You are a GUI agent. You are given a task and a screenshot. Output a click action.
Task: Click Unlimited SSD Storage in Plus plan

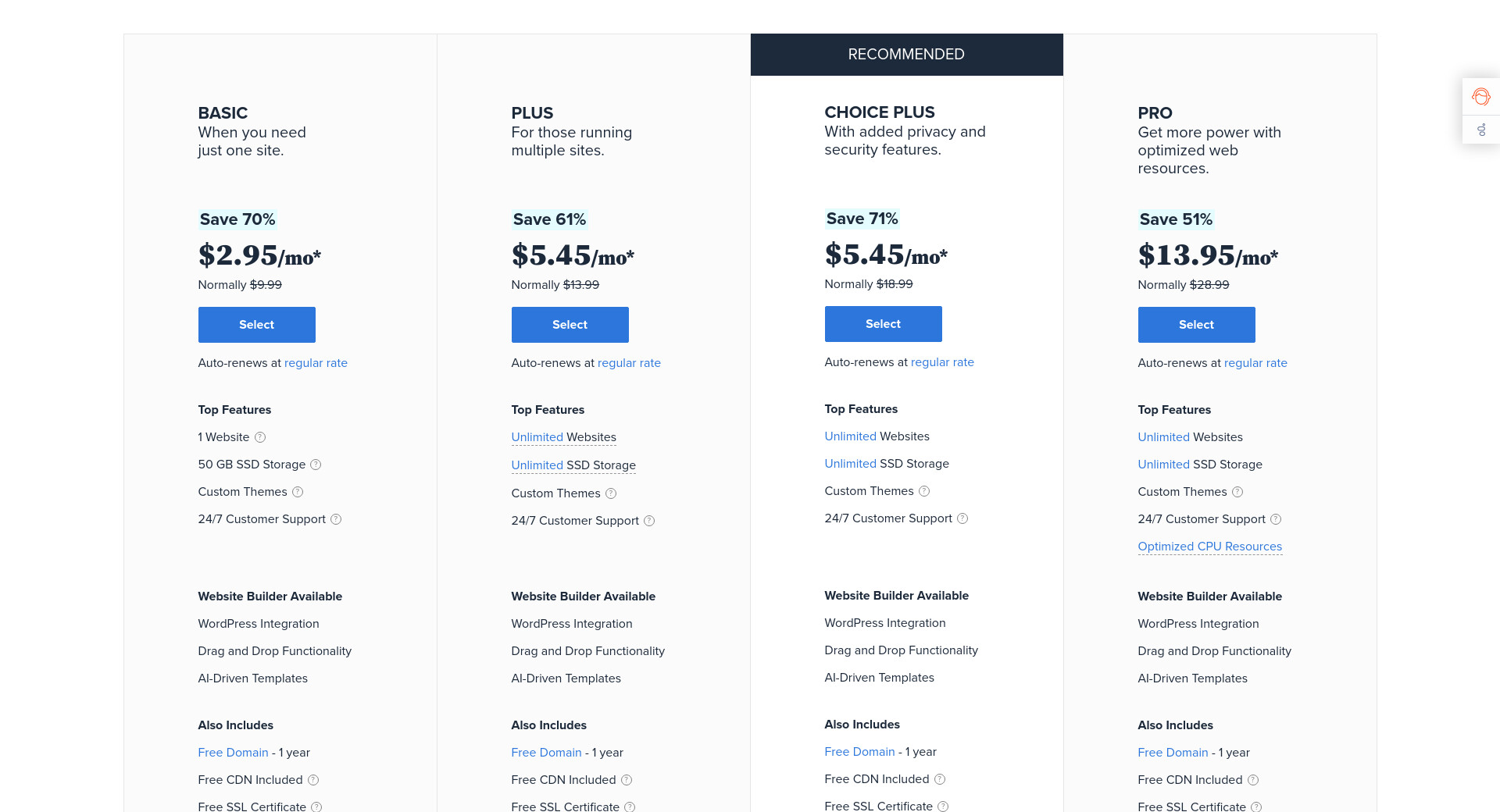point(573,465)
